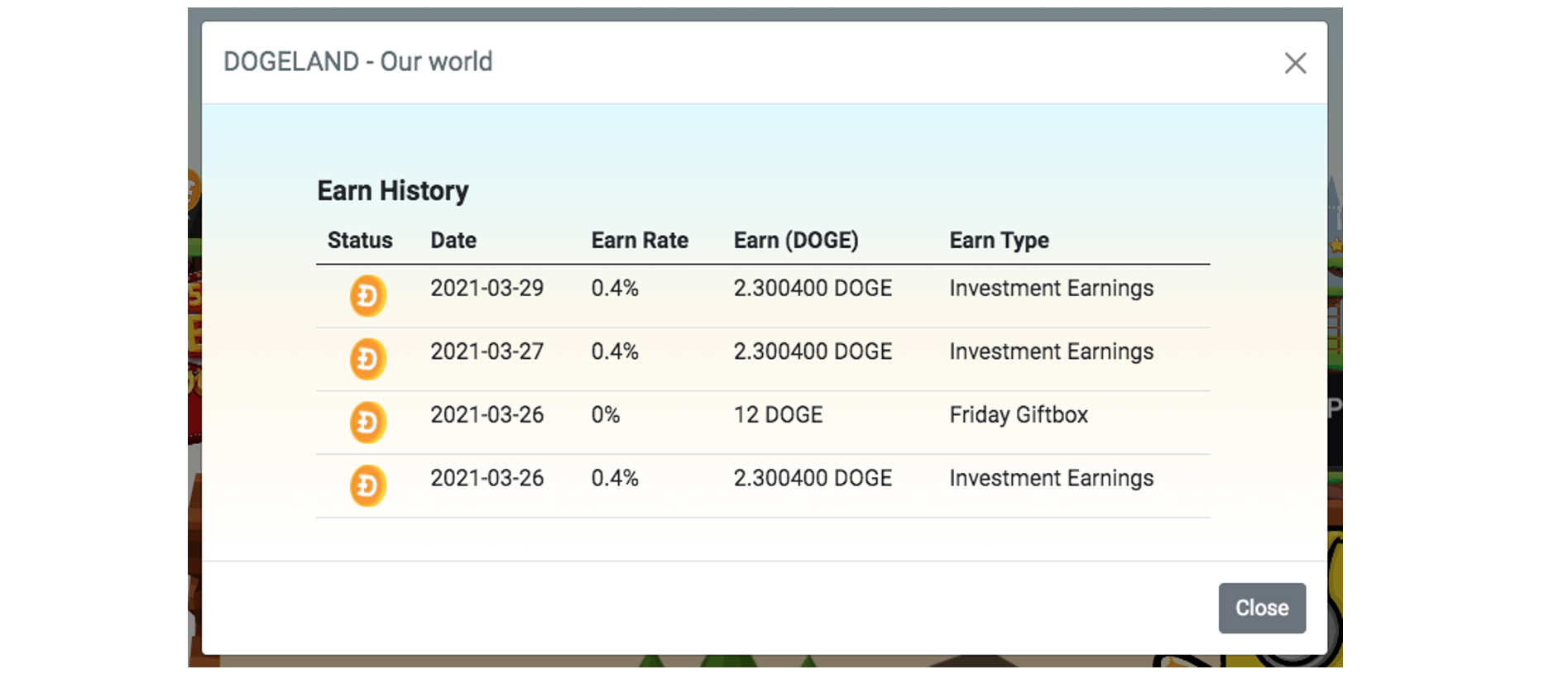Select the Dogecoin icon in Friday Giftbox row
This screenshot has height=674, width=1568.
coord(367,423)
